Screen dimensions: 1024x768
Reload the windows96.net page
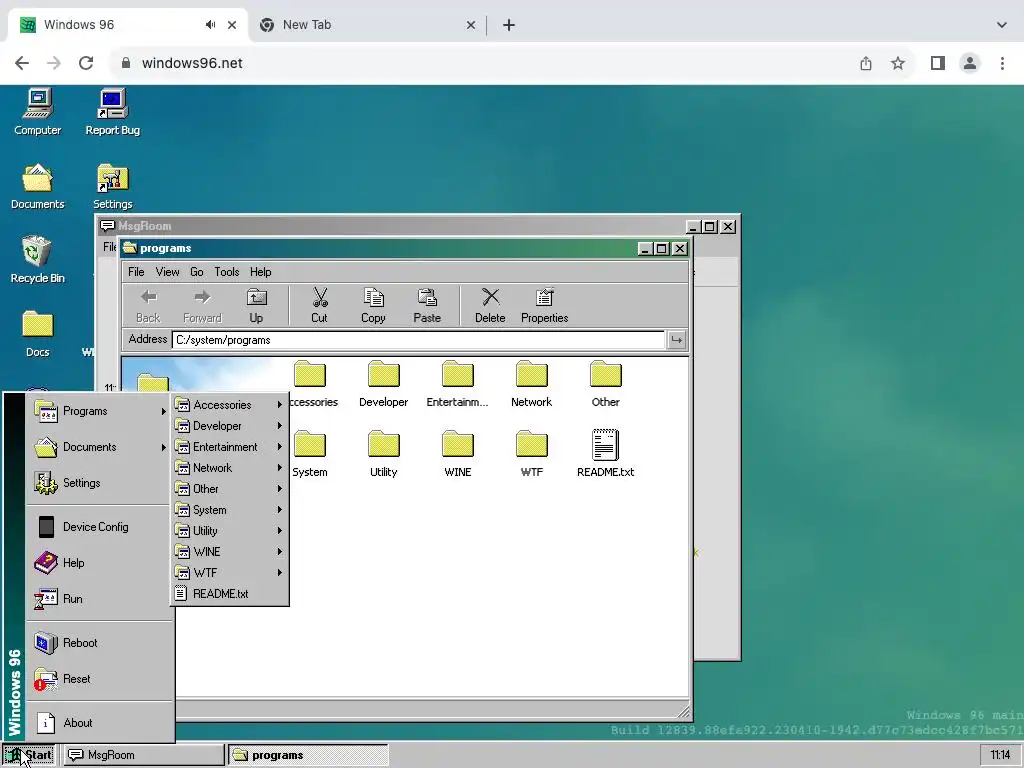[86, 63]
